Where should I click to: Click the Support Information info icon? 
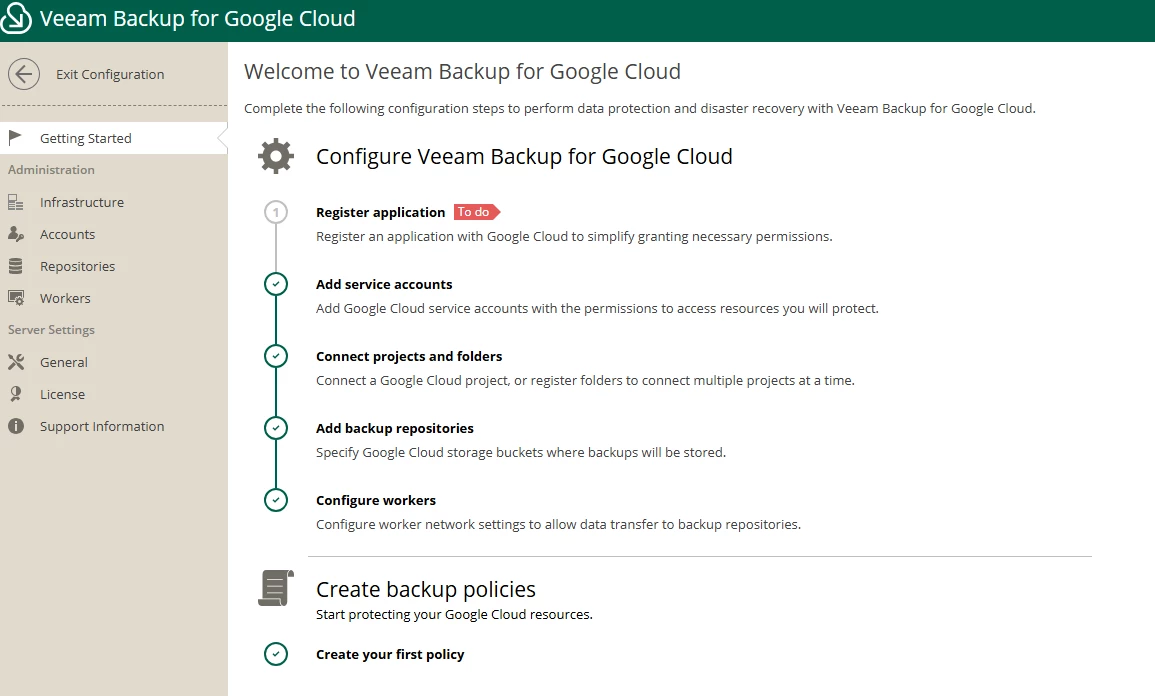pyautogui.click(x=15, y=426)
